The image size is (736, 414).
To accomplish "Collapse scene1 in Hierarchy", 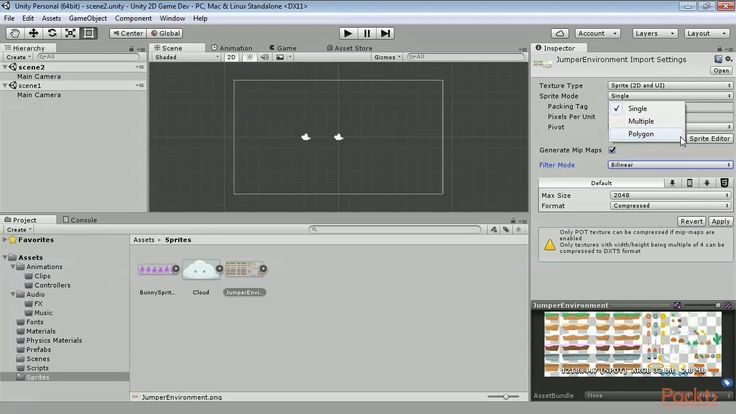I will click(x=5, y=85).
